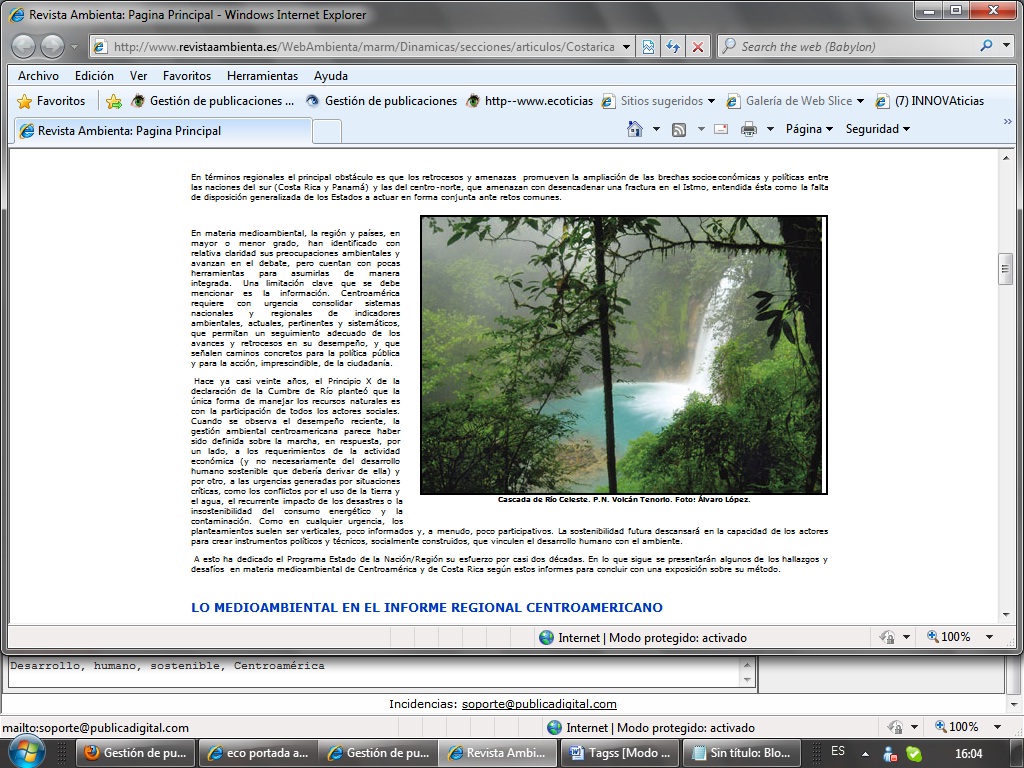Open the address bar URL dropdown arrow
This screenshot has width=1024, height=768.
626,47
